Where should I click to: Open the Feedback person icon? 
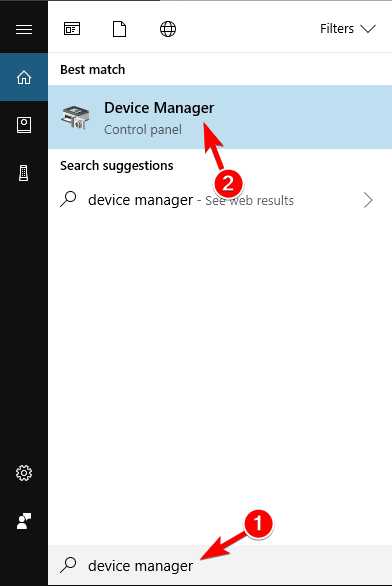pos(24,521)
